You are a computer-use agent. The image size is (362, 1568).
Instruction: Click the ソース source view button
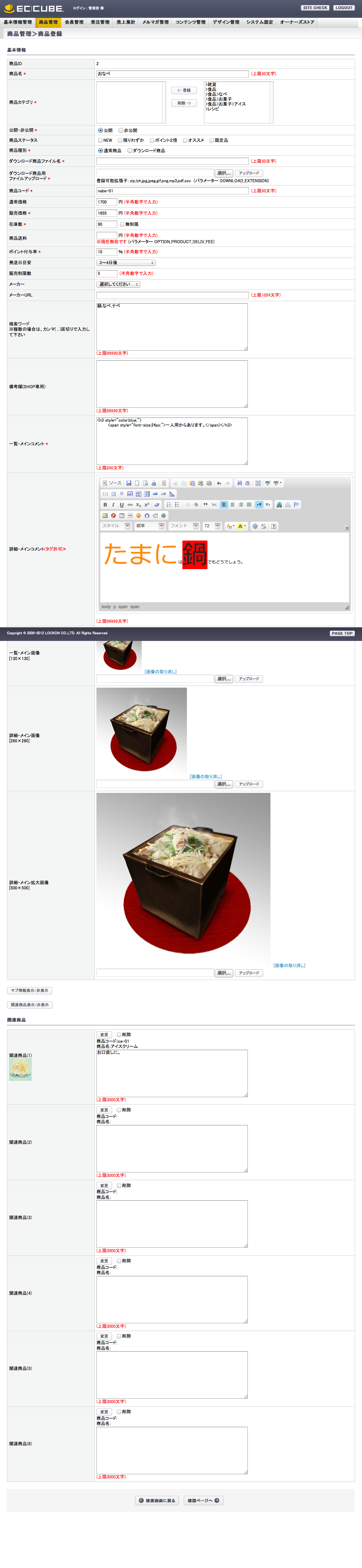pos(112,483)
